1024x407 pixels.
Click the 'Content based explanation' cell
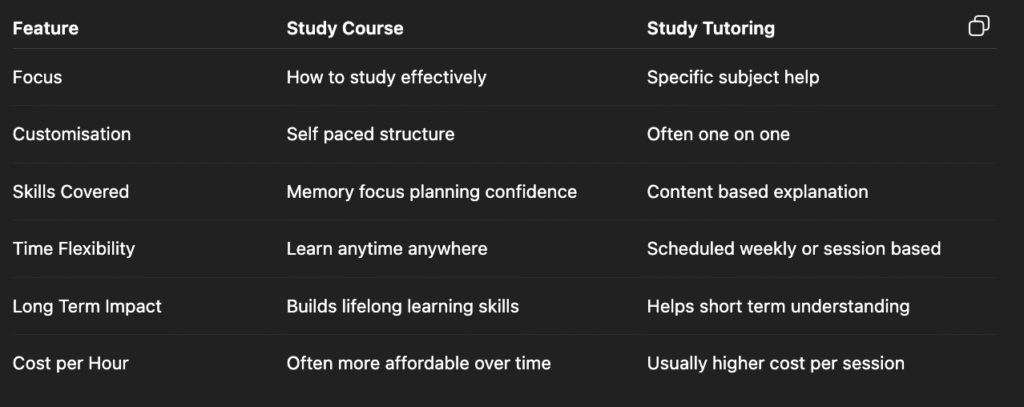[x=758, y=191]
